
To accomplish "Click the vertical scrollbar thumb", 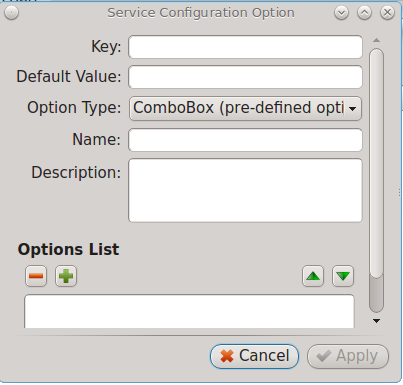I will tap(377, 163).
